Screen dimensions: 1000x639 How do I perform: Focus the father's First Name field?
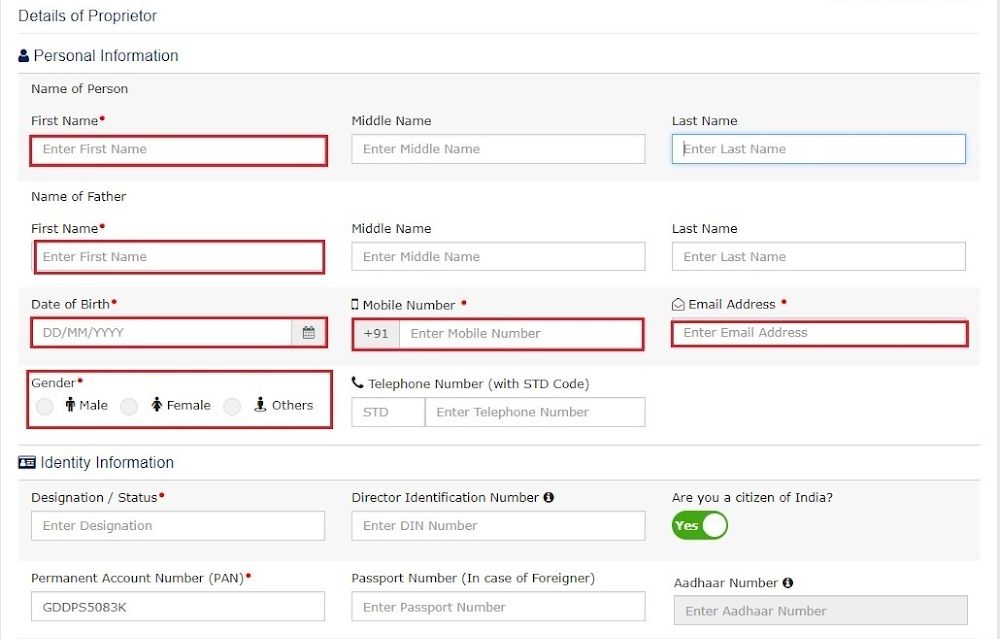(179, 257)
